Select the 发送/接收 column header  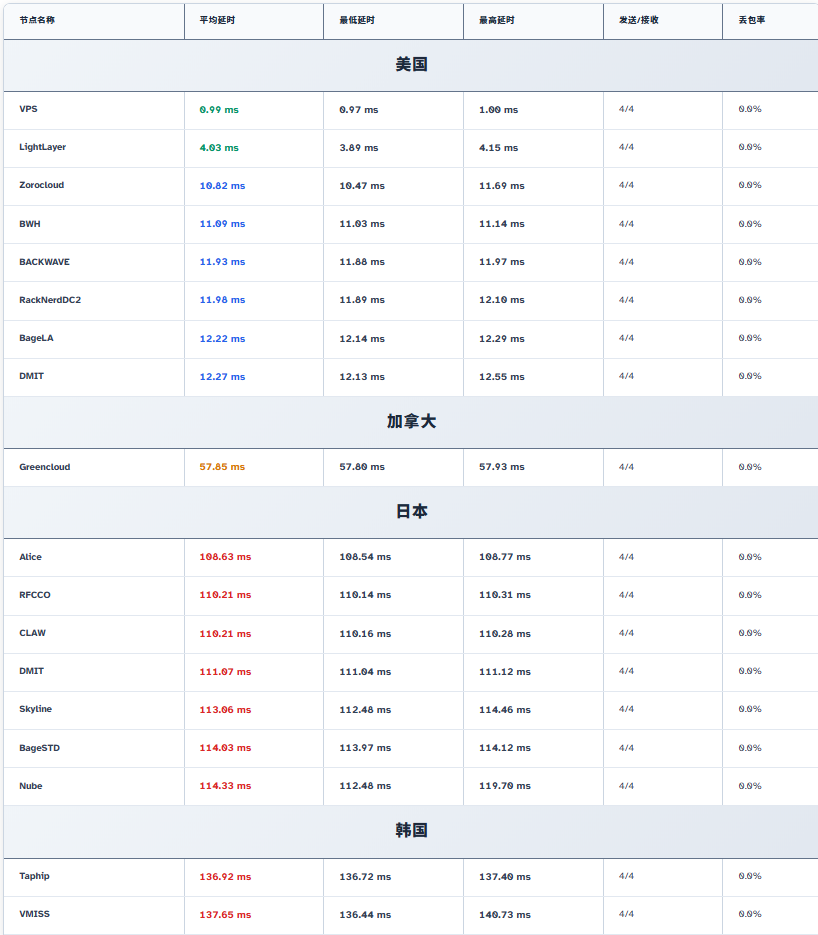638,20
